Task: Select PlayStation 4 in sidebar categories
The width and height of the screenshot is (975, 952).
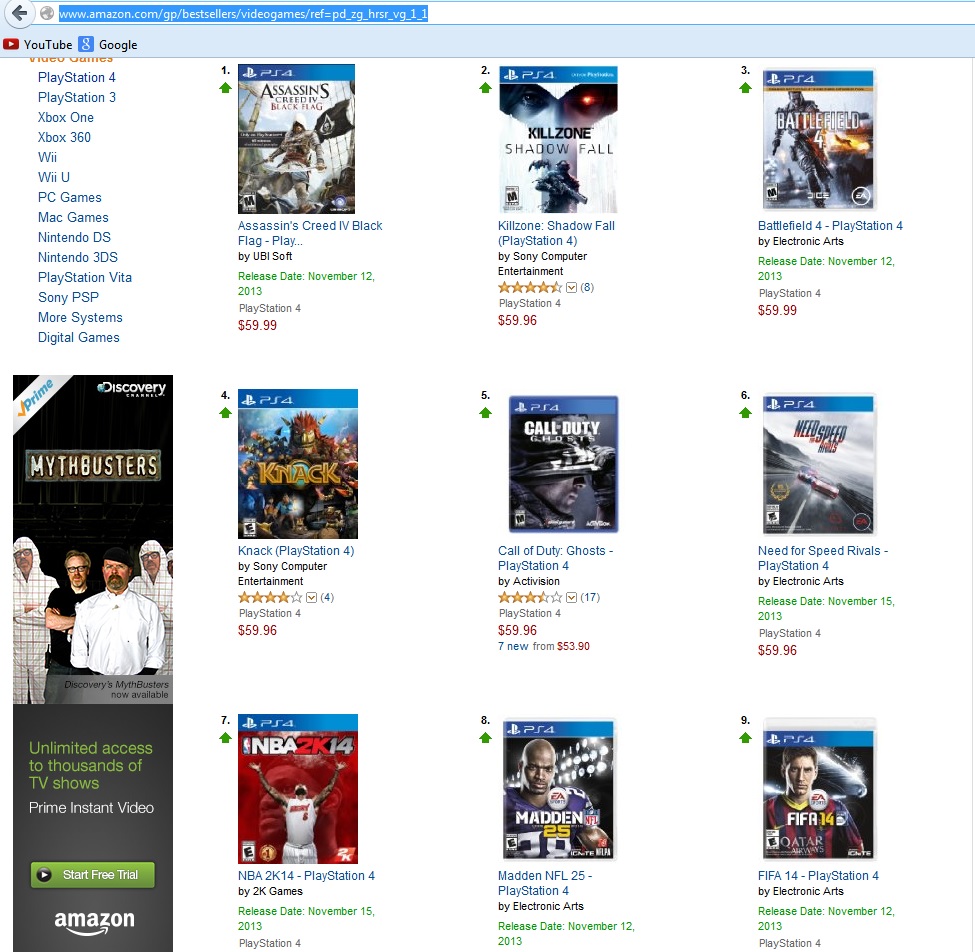Action: pyautogui.click(x=76, y=78)
